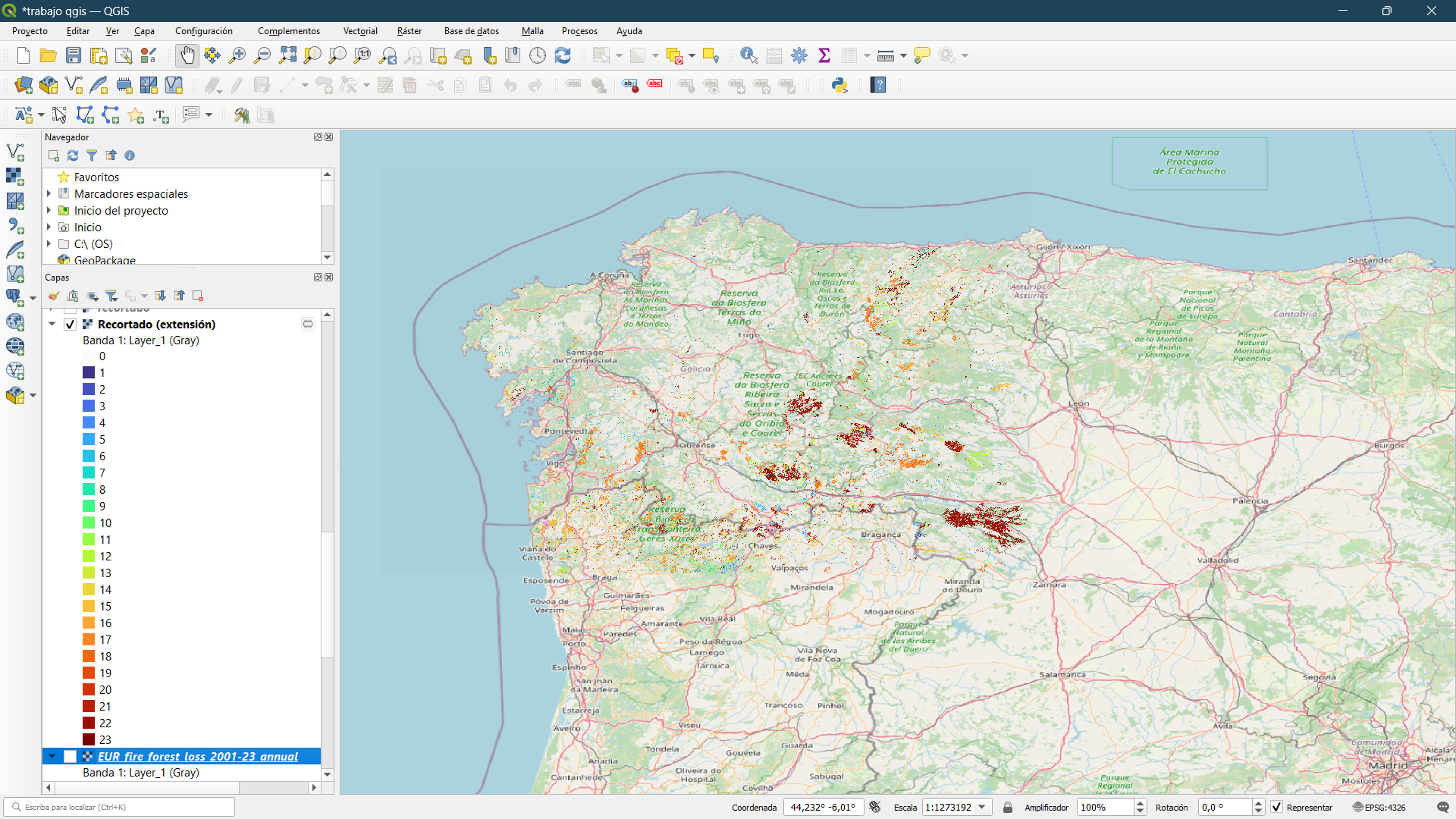Toggle the Representar render checkbox
The height and width of the screenshot is (819, 1456).
(1277, 808)
